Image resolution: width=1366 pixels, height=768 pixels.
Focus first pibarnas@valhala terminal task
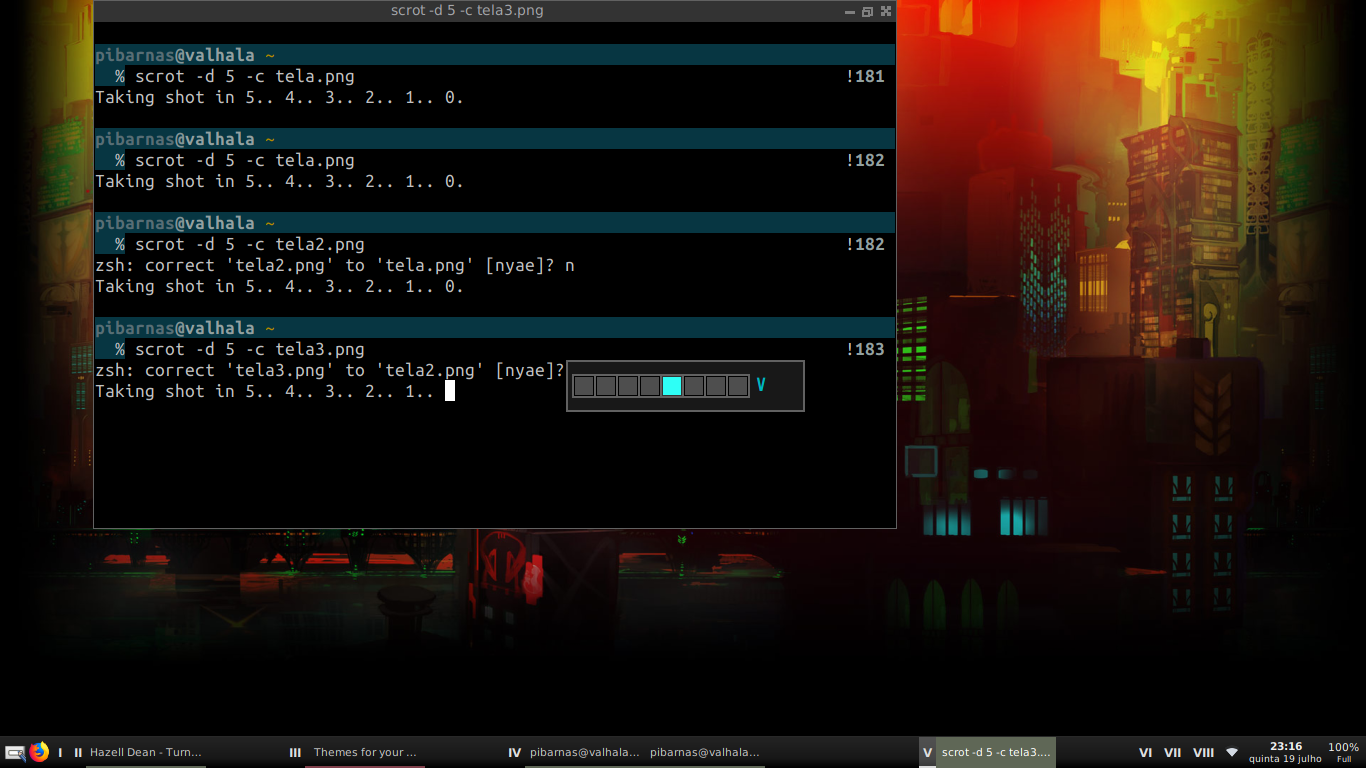(585, 753)
